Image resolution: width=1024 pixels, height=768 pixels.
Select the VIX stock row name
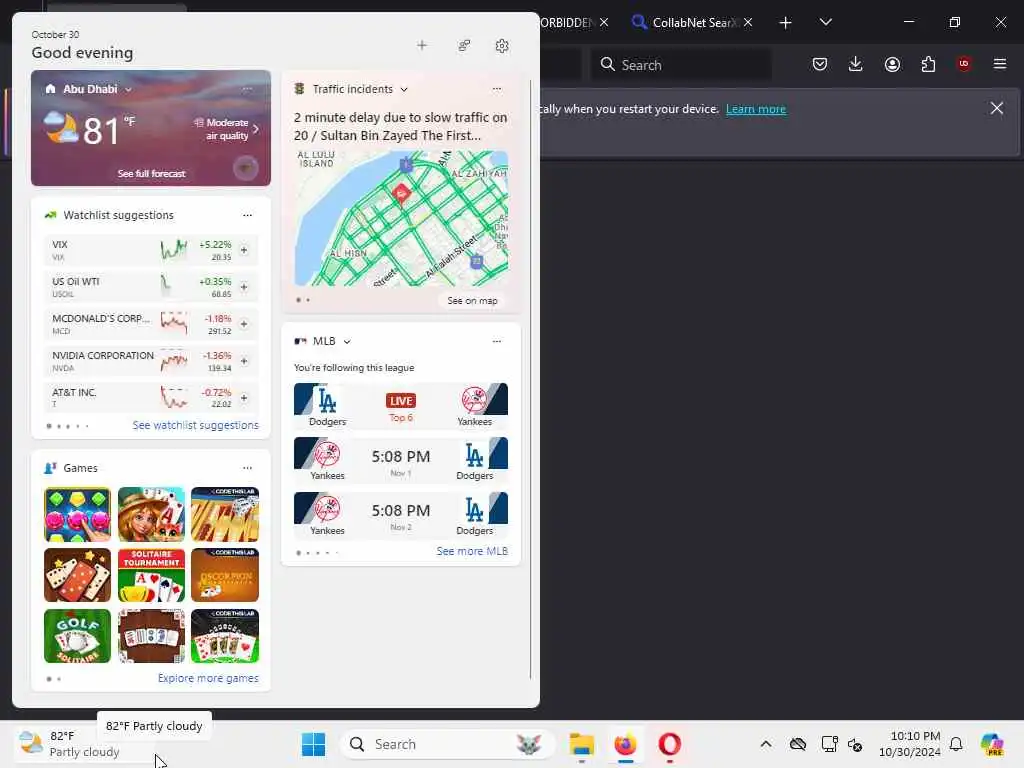pyautogui.click(x=59, y=244)
